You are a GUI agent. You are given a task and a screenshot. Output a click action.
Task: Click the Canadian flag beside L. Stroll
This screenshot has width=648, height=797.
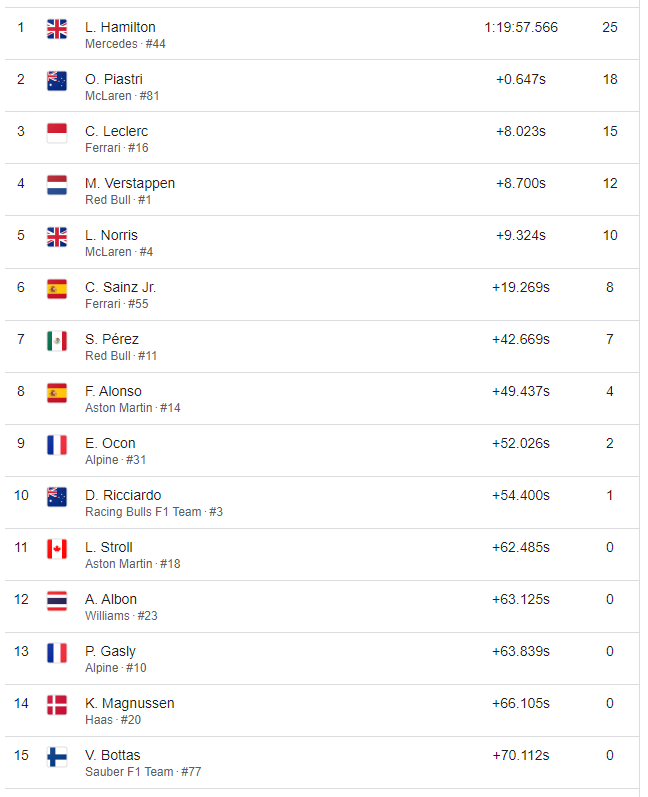click(56, 549)
